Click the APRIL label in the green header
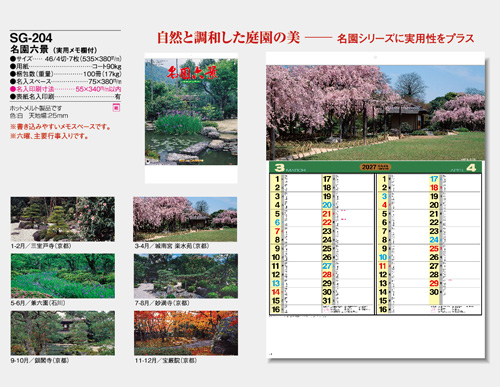The height and width of the screenshot is (387, 500). pyautogui.click(x=457, y=170)
